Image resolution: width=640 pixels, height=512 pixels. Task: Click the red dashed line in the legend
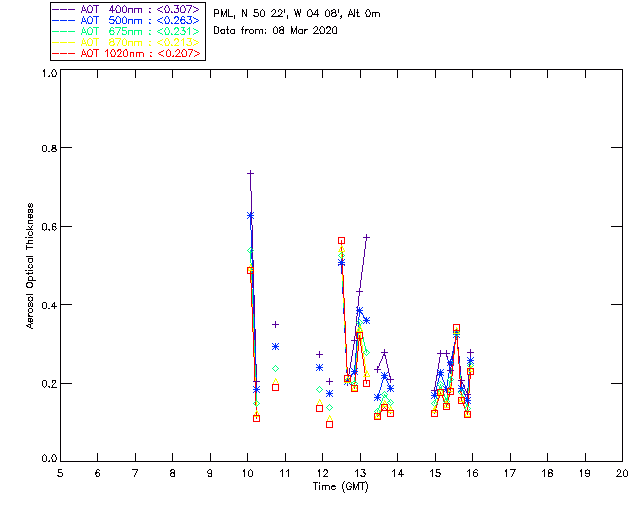(64, 53)
